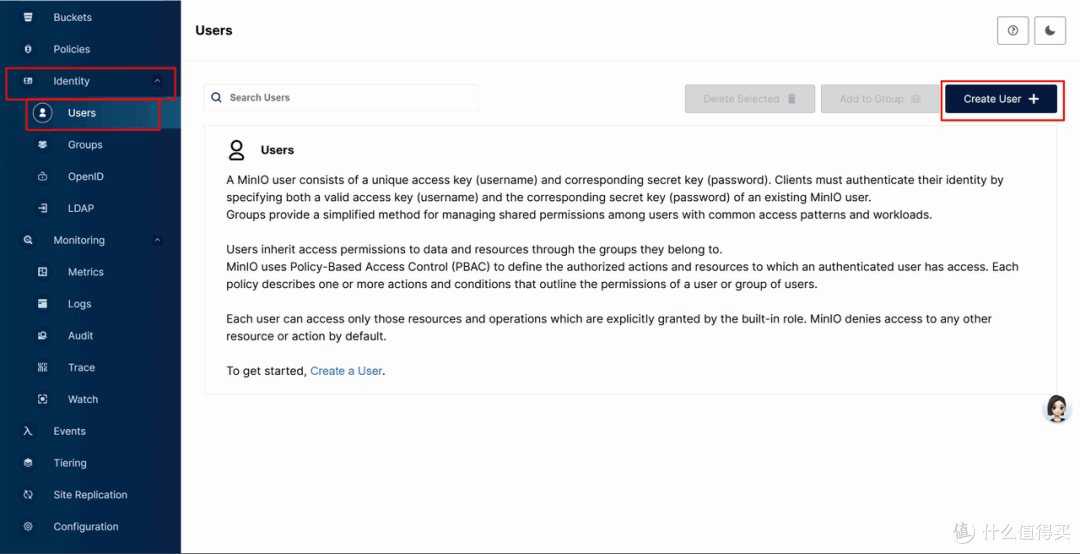The height and width of the screenshot is (554, 1080).
Task: Toggle dark mode with moon icon
Action: coord(1050,30)
